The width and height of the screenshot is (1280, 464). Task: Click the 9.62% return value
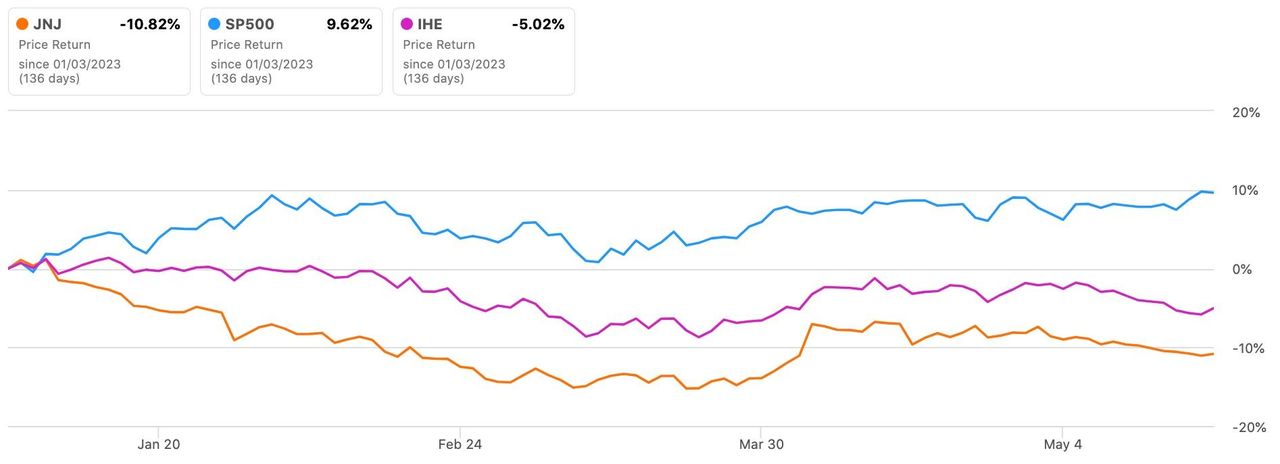[349, 24]
